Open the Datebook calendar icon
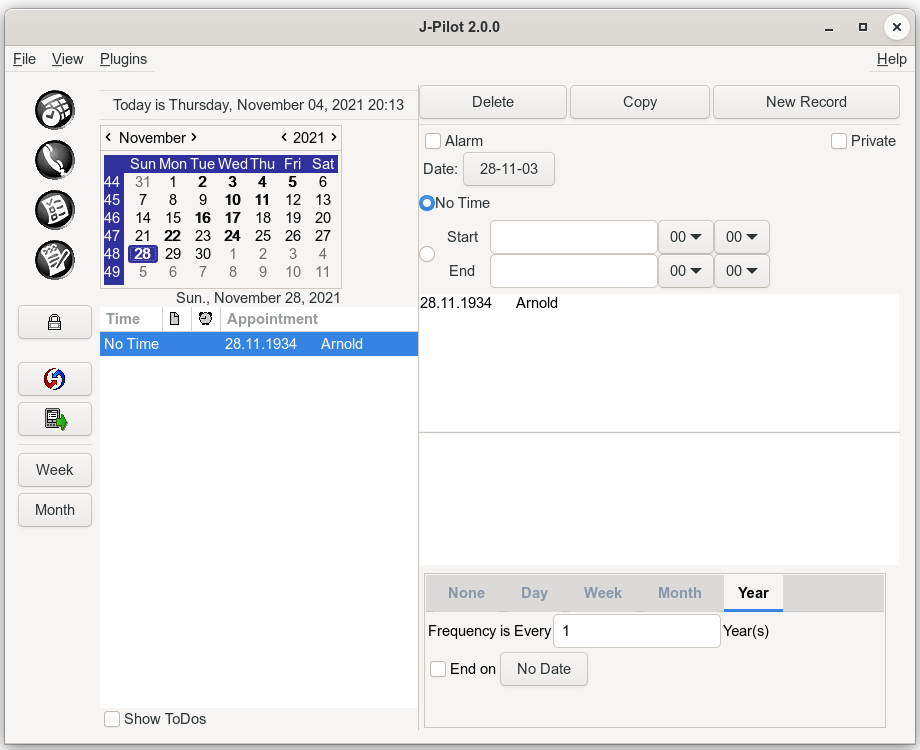The width and height of the screenshot is (920, 750). pos(54,110)
